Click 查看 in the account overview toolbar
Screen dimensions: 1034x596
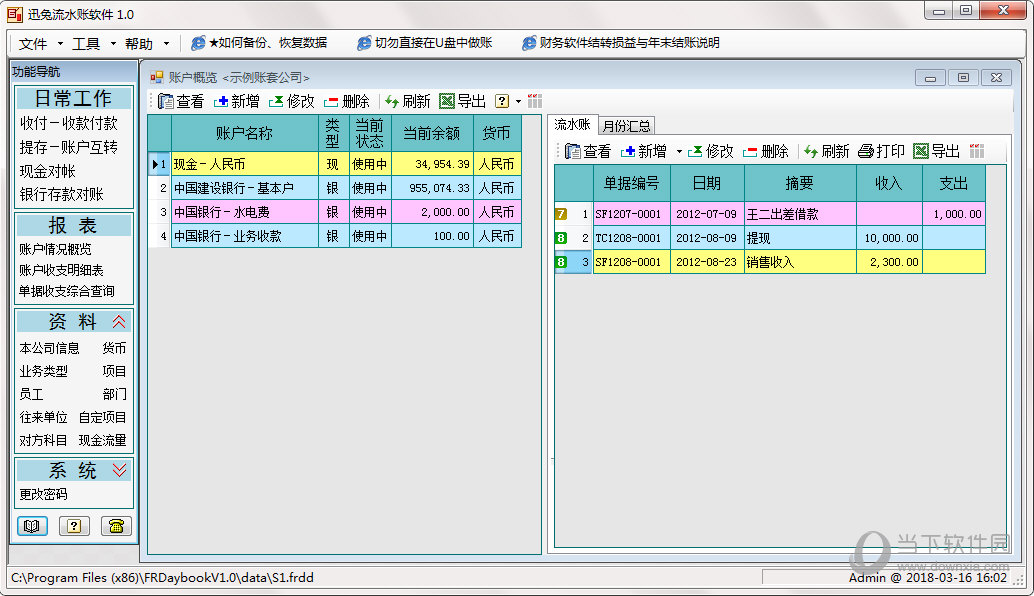point(181,101)
